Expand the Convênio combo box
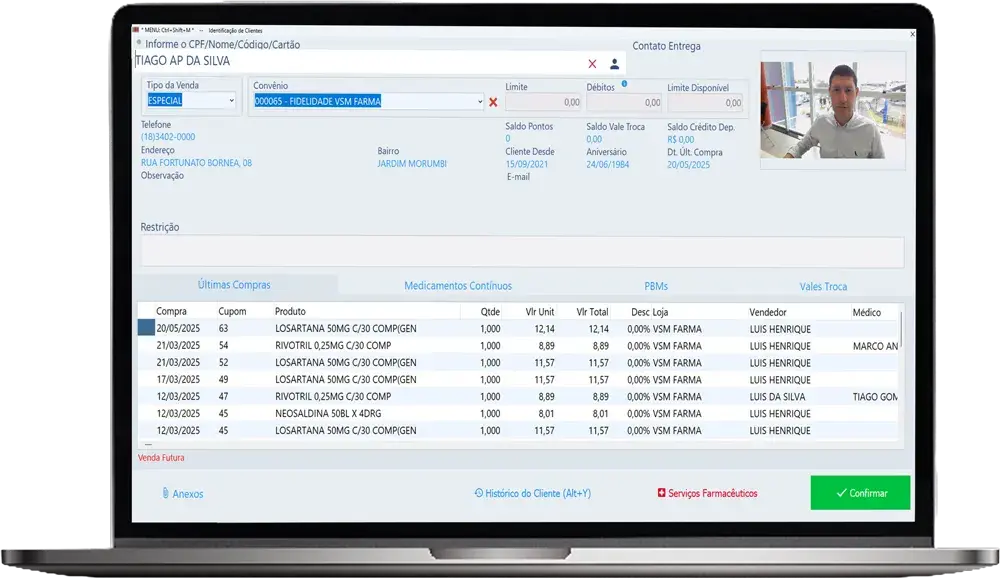 [480, 102]
